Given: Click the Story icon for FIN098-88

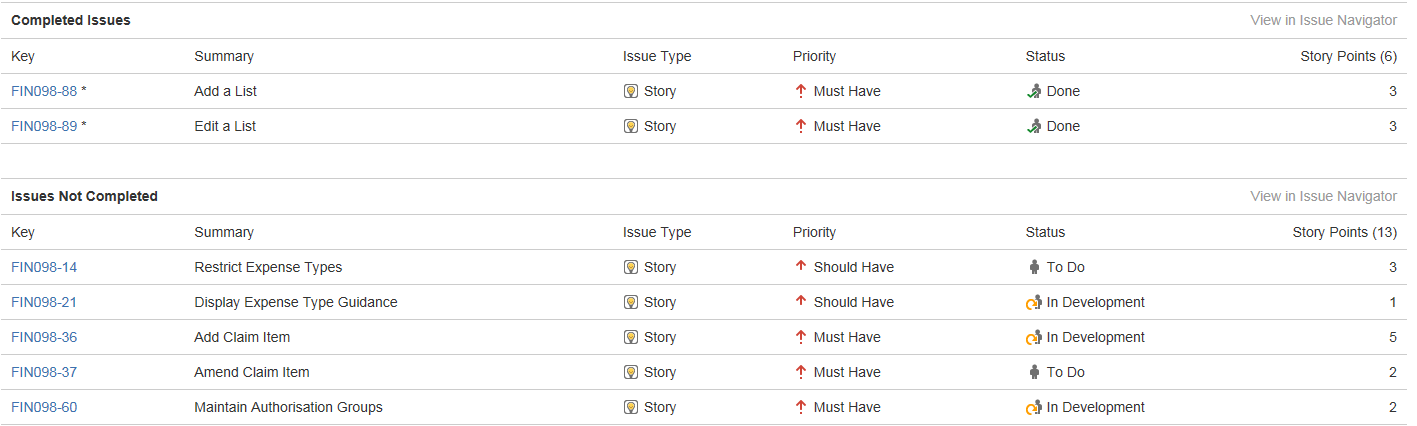Looking at the screenshot, I should coord(631,91).
